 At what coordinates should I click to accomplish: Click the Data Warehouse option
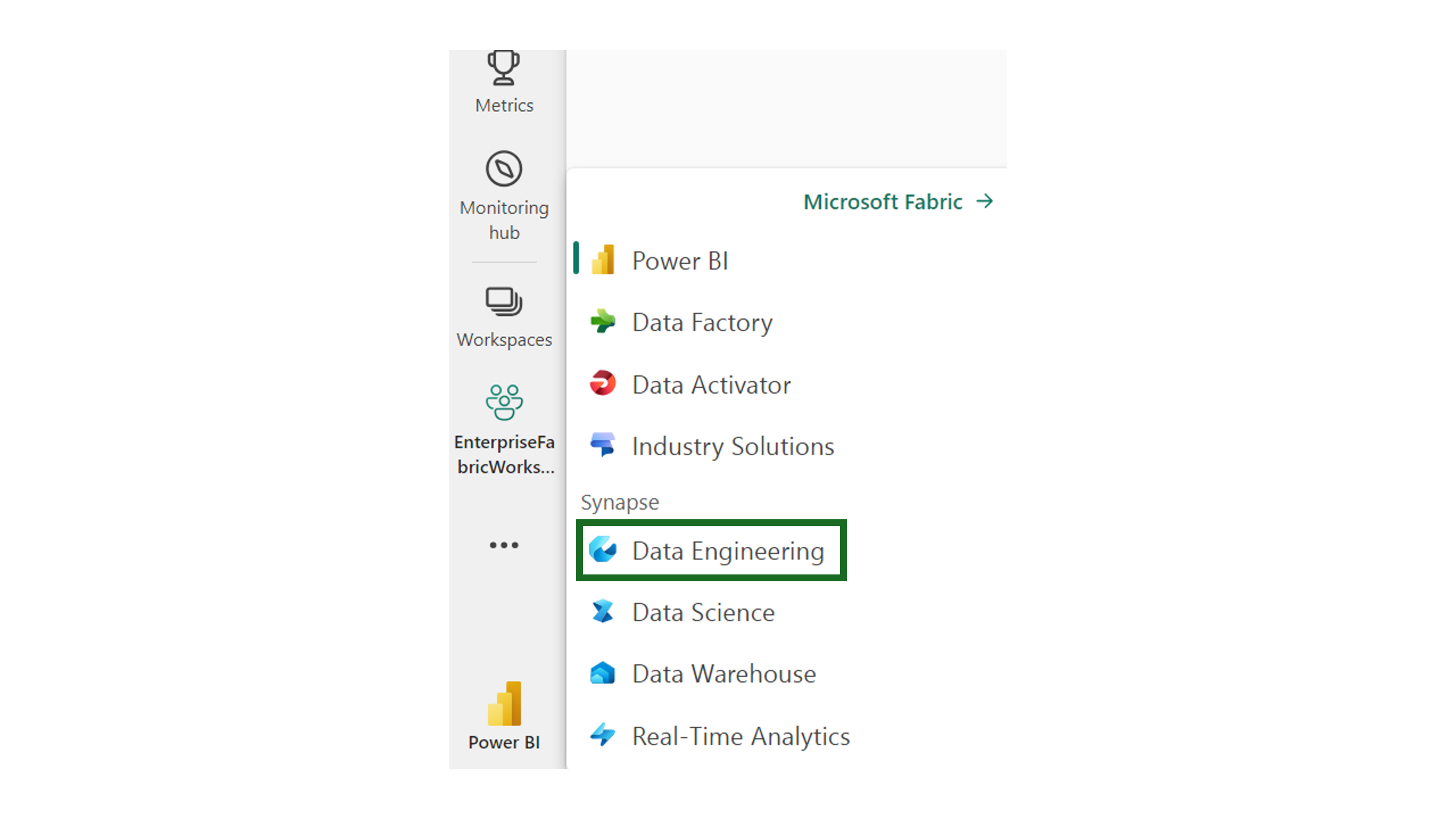(x=724, y=673)
